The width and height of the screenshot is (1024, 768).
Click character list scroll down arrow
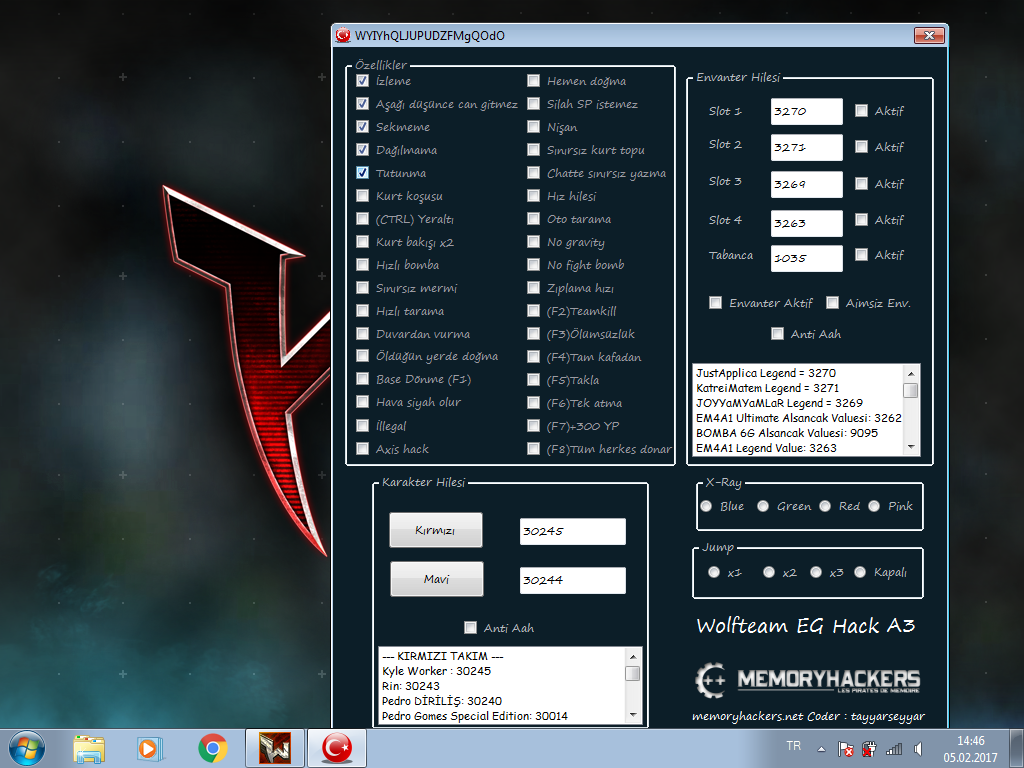[x=633, y=715]
